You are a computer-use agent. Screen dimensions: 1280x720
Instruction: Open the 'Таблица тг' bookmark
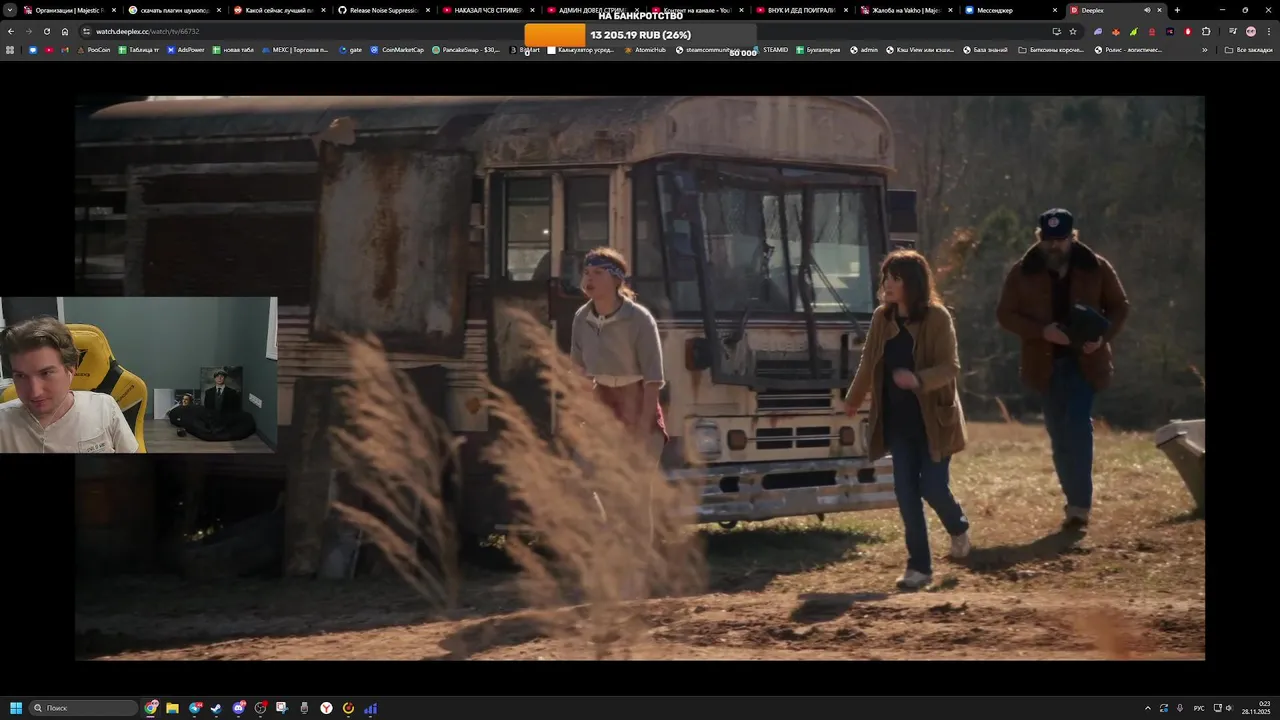coord(139,49)
